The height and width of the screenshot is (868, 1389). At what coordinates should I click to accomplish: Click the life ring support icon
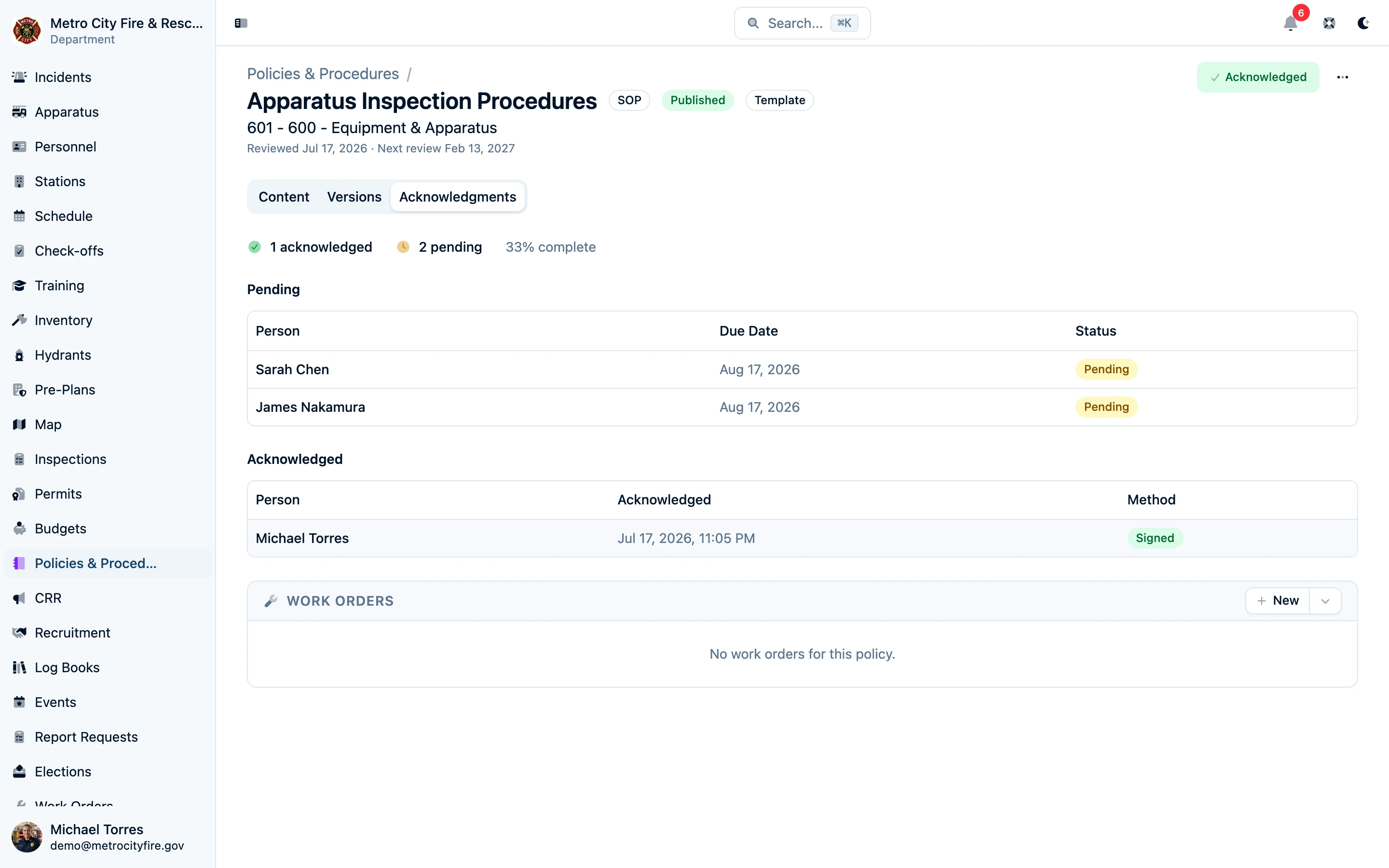[1329, 23]
